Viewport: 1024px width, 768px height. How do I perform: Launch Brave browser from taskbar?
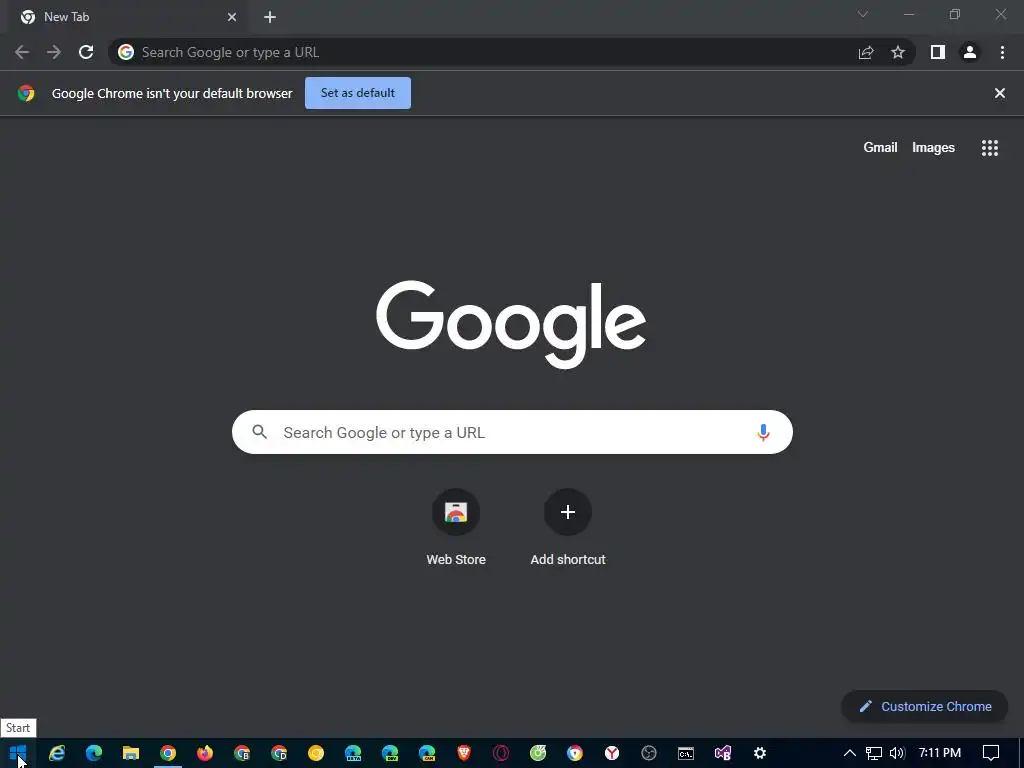[464, 753]
